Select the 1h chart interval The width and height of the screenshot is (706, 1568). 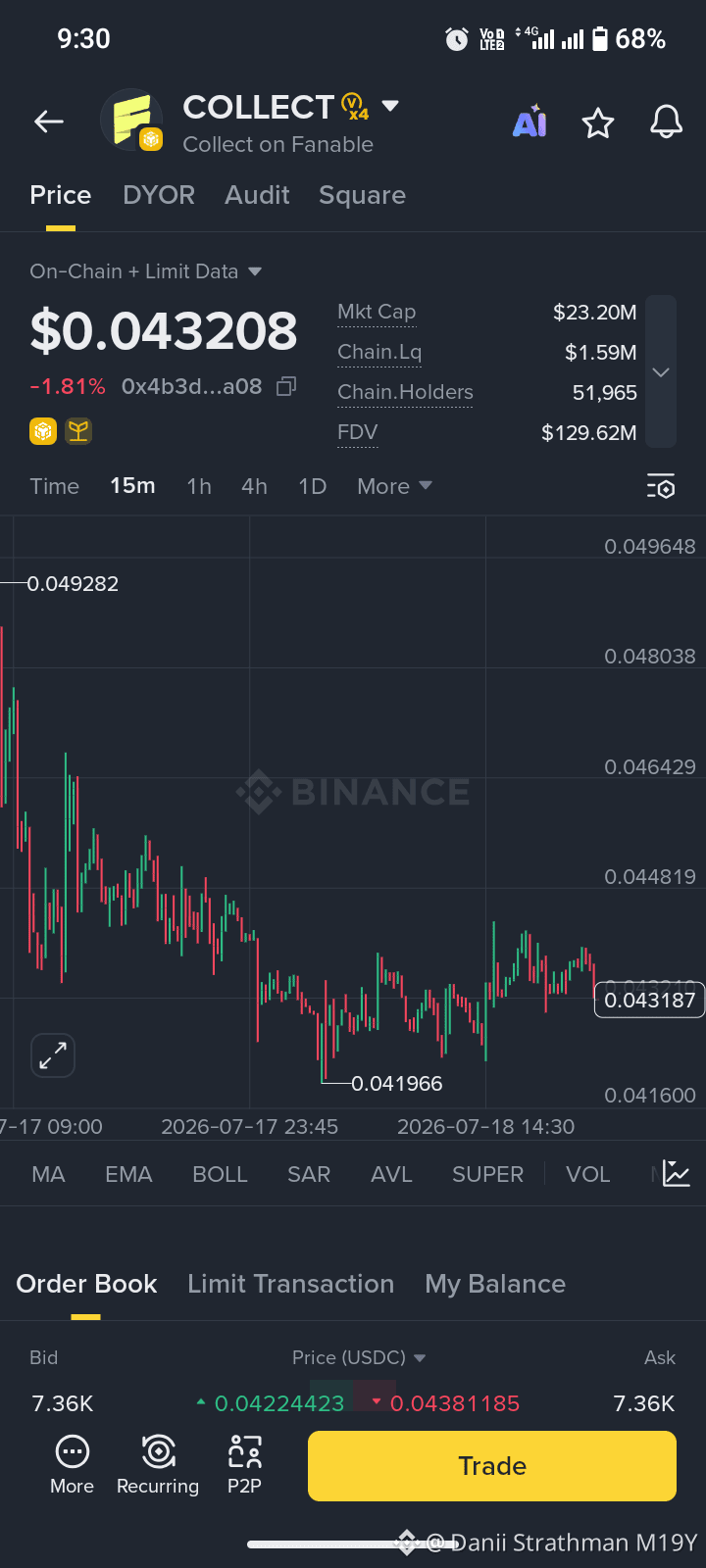point(199,486)
